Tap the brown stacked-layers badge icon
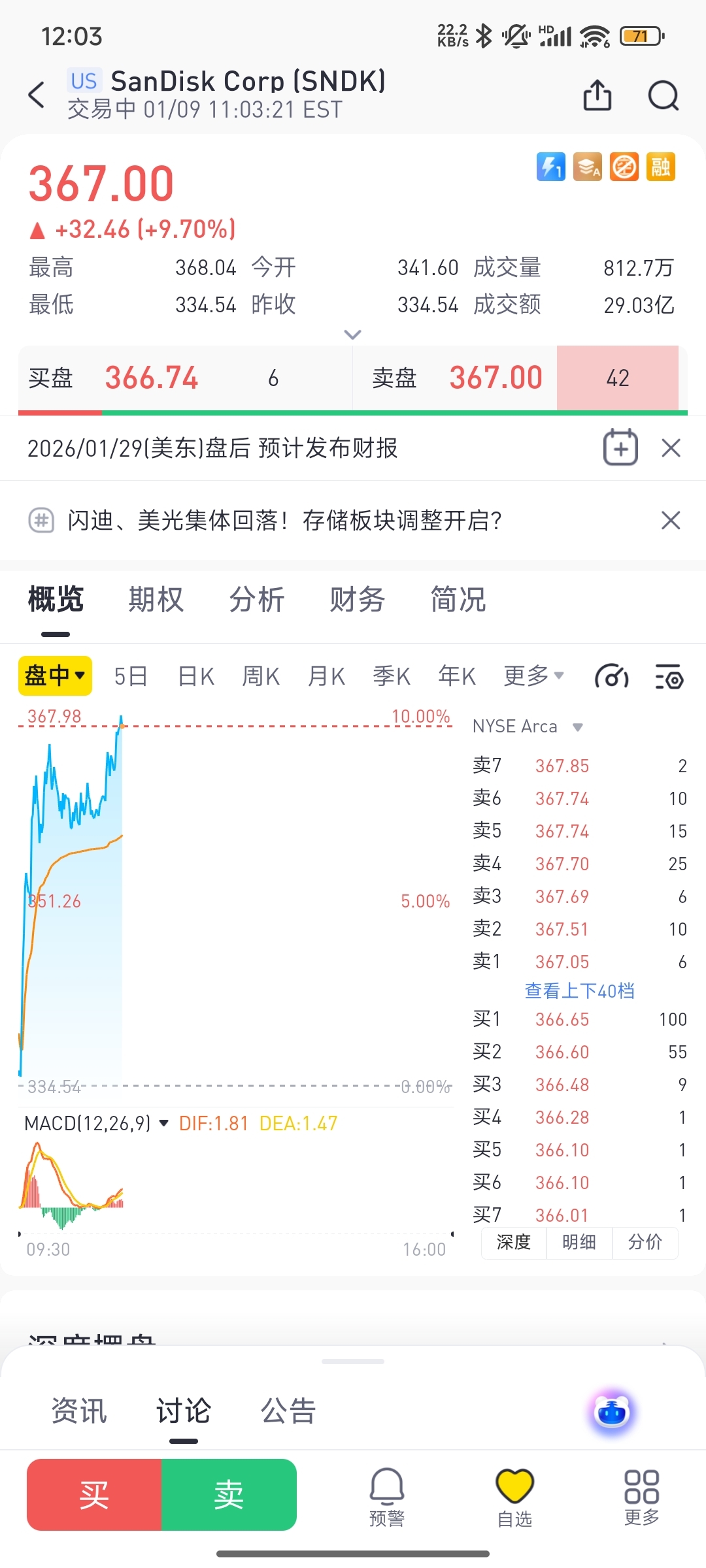This screenshot has width=706, height=1568. [x=587, y=167]
